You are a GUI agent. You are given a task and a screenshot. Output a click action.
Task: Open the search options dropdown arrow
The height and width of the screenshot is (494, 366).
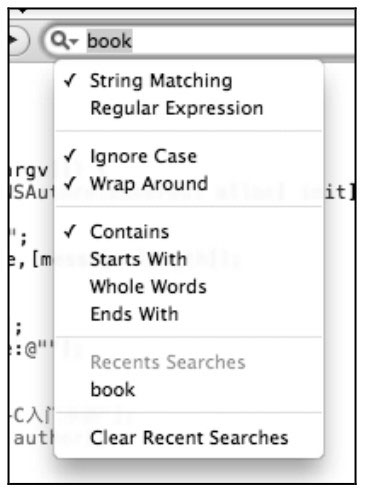click(x=74, y=42)
